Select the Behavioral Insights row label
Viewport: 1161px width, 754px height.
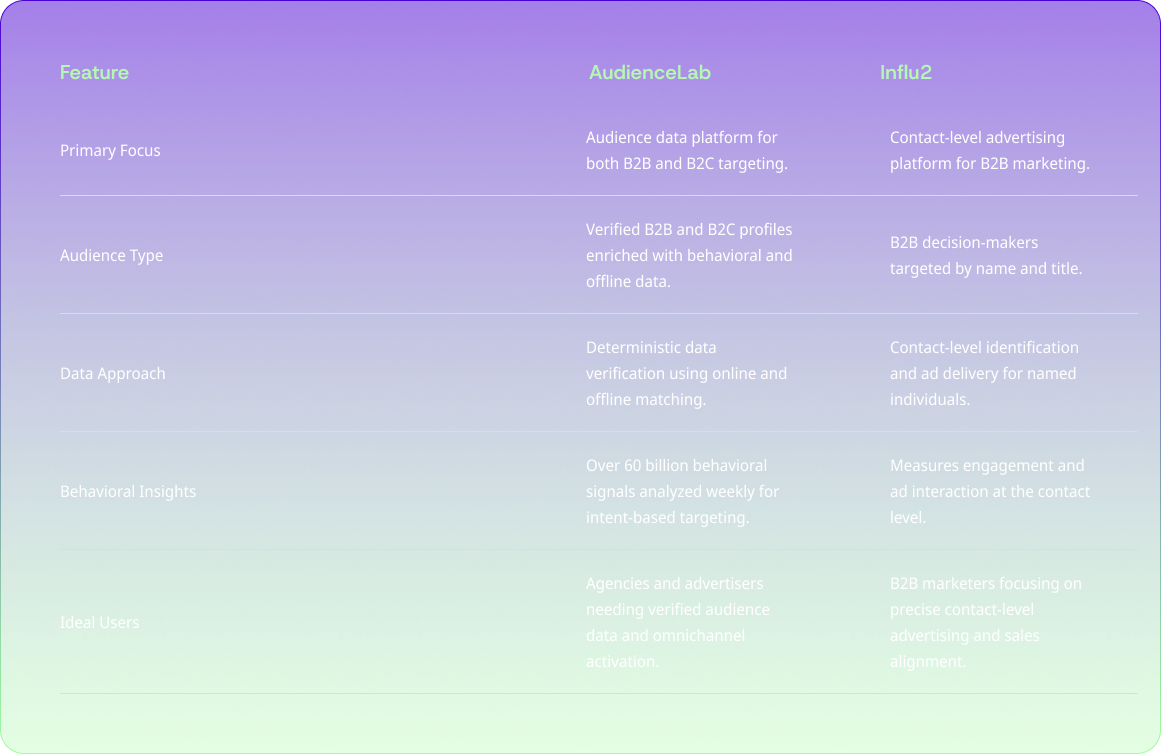coord(128,491)
